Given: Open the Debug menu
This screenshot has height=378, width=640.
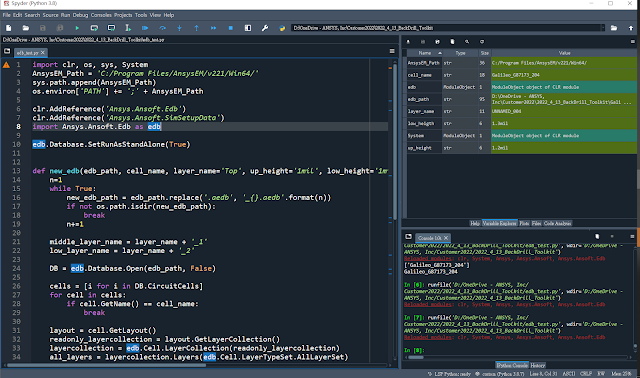Looking at the screenshot, I should (80, 15).
